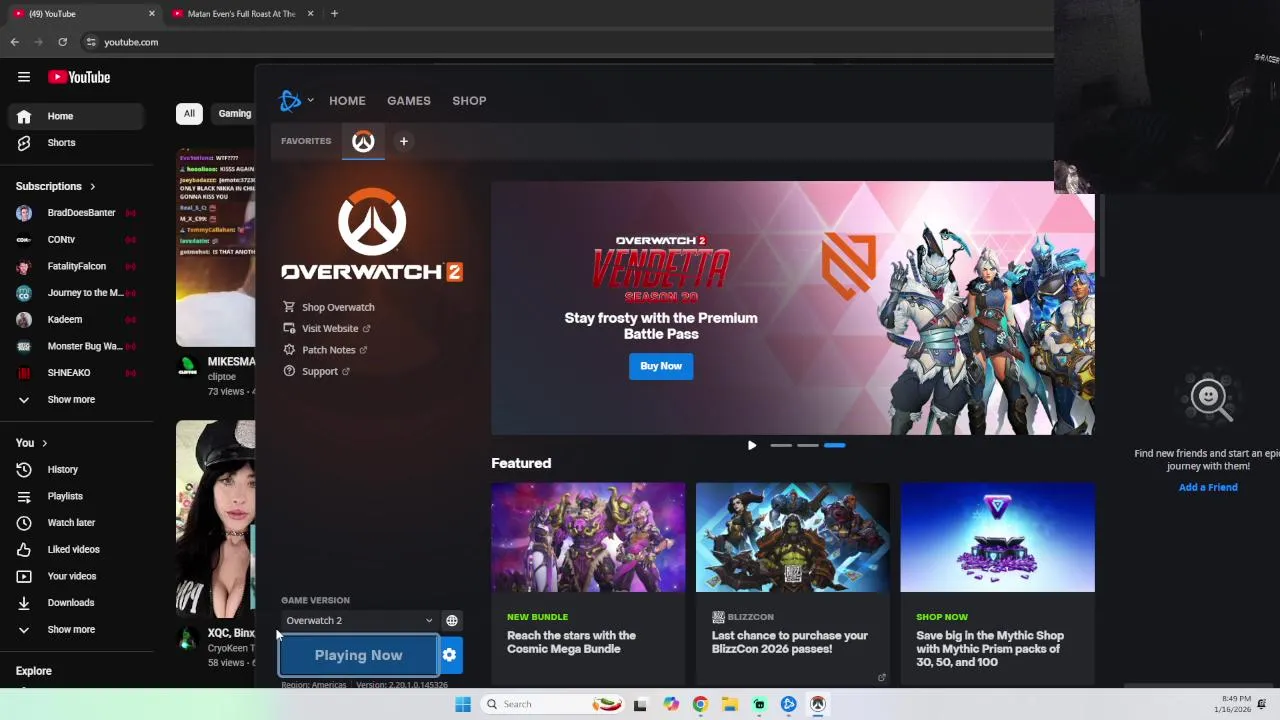1280x720 pixels.
Task: Select the Gaming filter chip on YouTube
Action: click(234, 113)
